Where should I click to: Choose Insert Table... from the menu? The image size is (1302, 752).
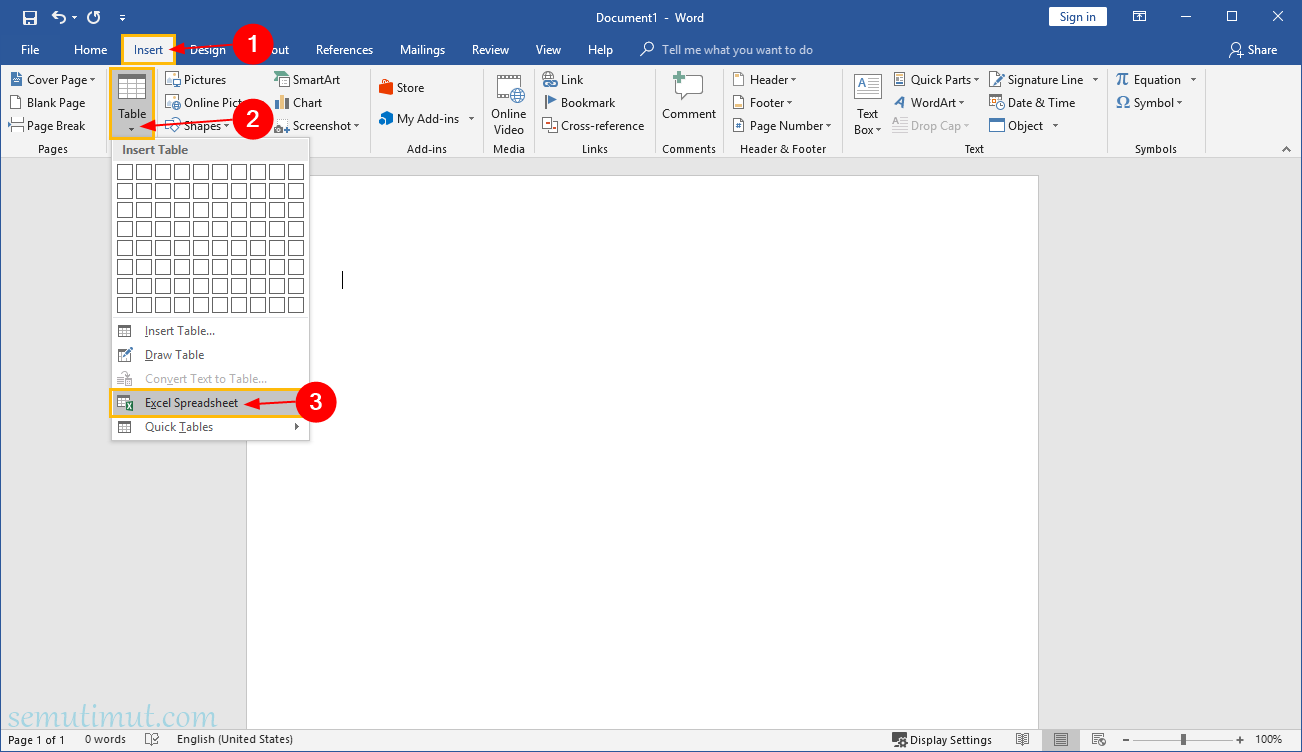coord(210,331)
